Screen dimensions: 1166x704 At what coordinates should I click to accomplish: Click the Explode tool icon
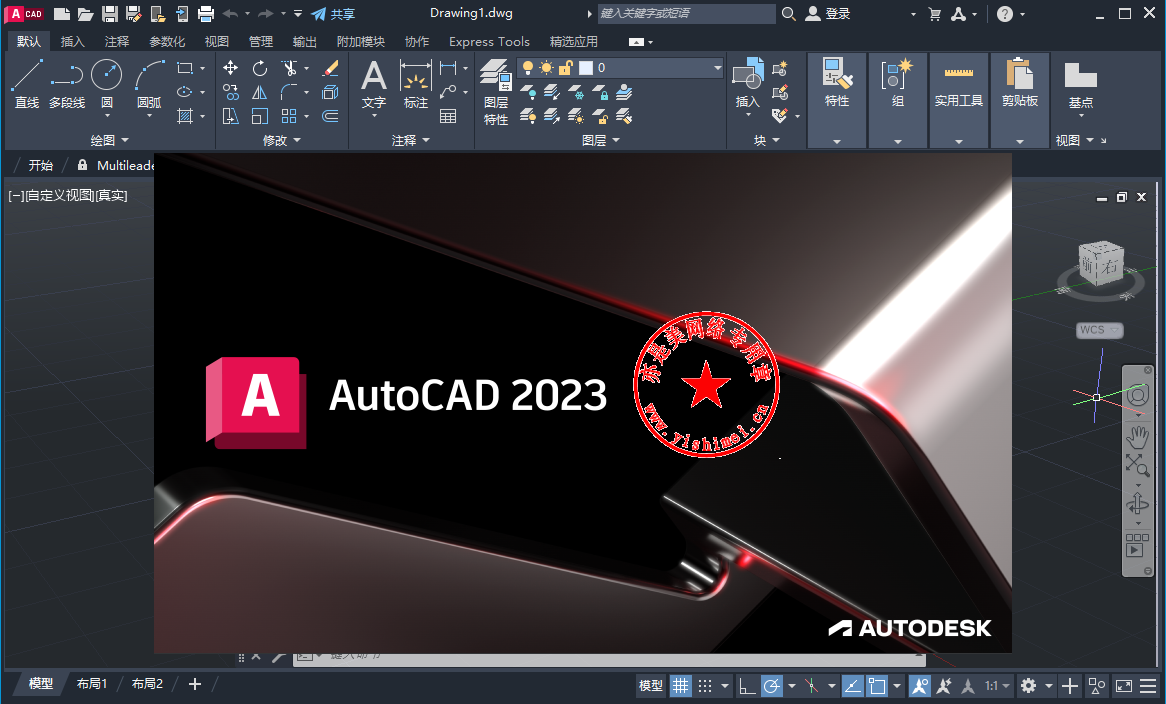(331, 92)
